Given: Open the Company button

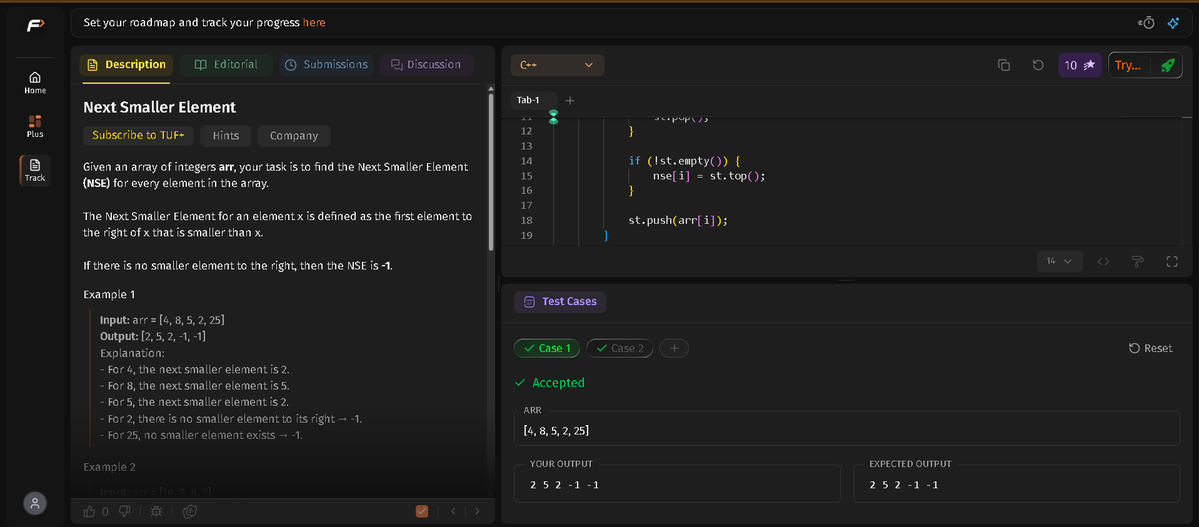Looking at the screenshot, I should 294,135.
